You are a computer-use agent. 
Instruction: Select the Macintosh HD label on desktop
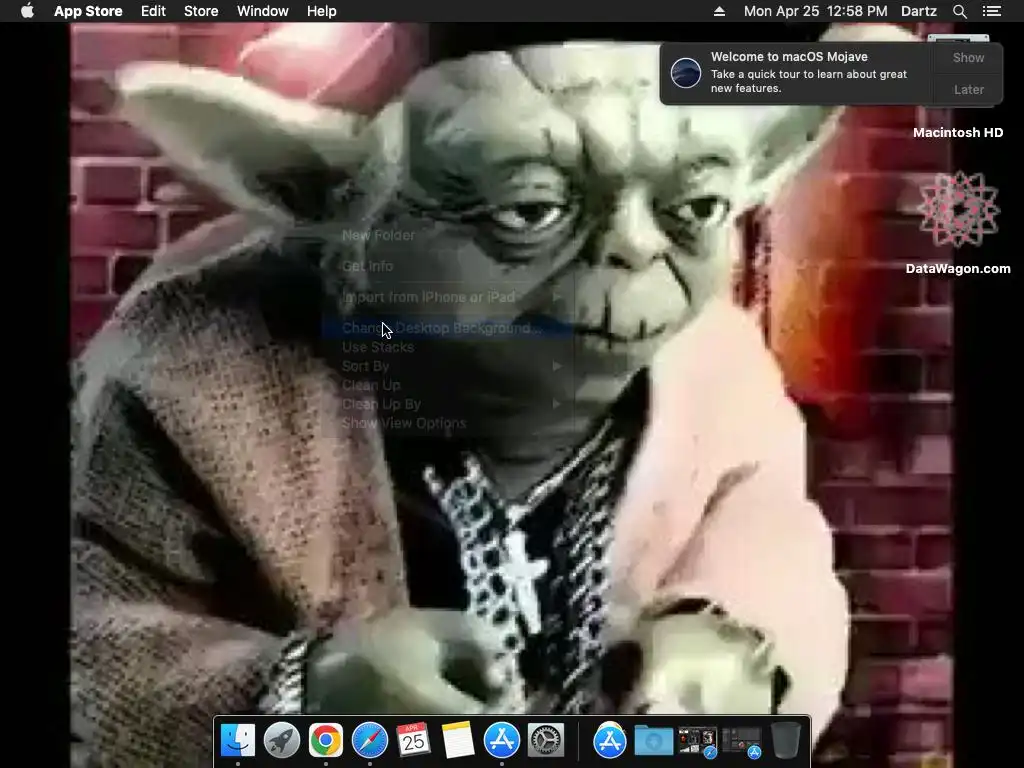[x=958, y=133]
